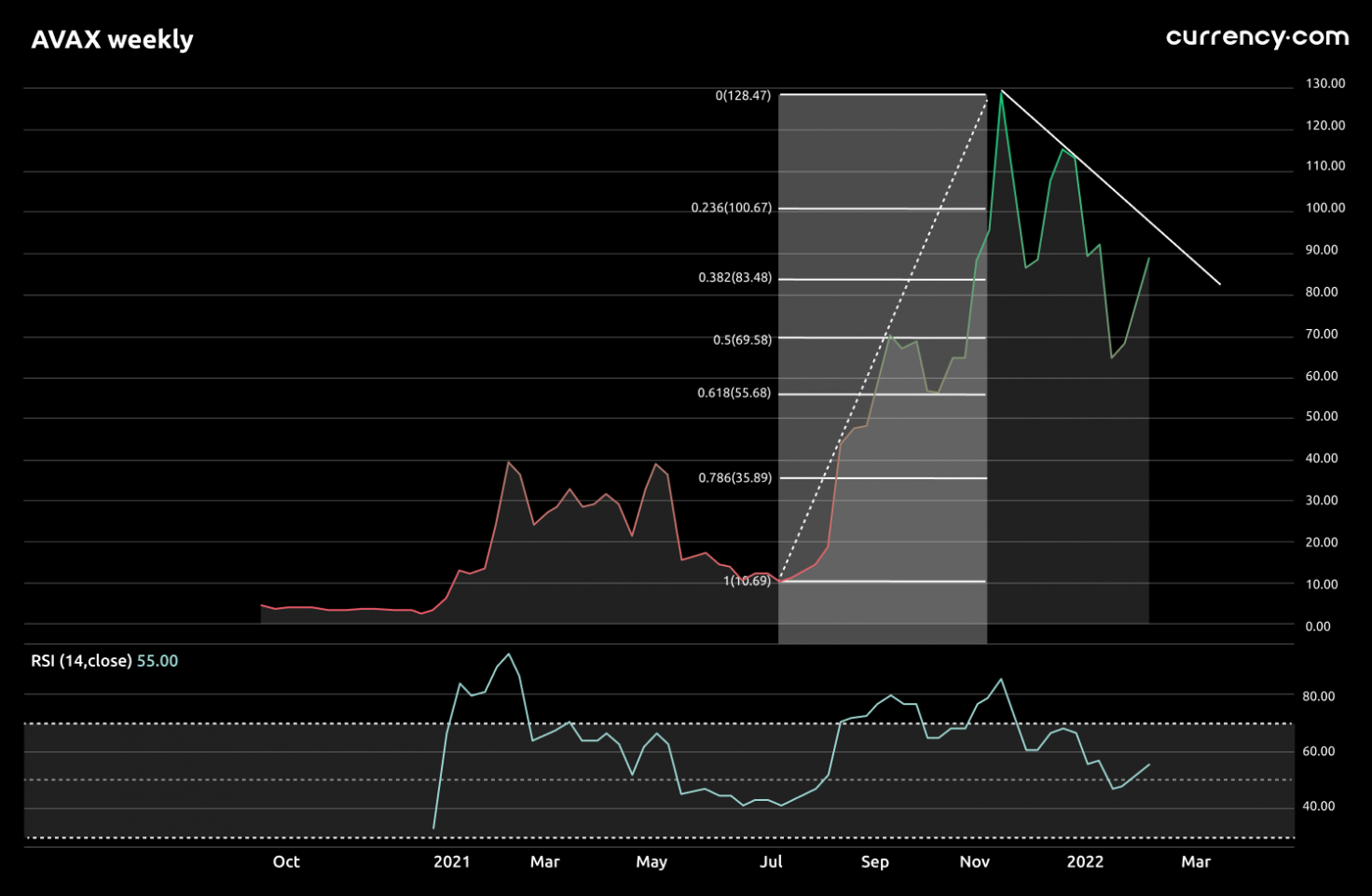The width and height of the screenshot is (1372, 896).
Task: Click the RSI 80.00 axis label
Action: tap(1318, 696)
